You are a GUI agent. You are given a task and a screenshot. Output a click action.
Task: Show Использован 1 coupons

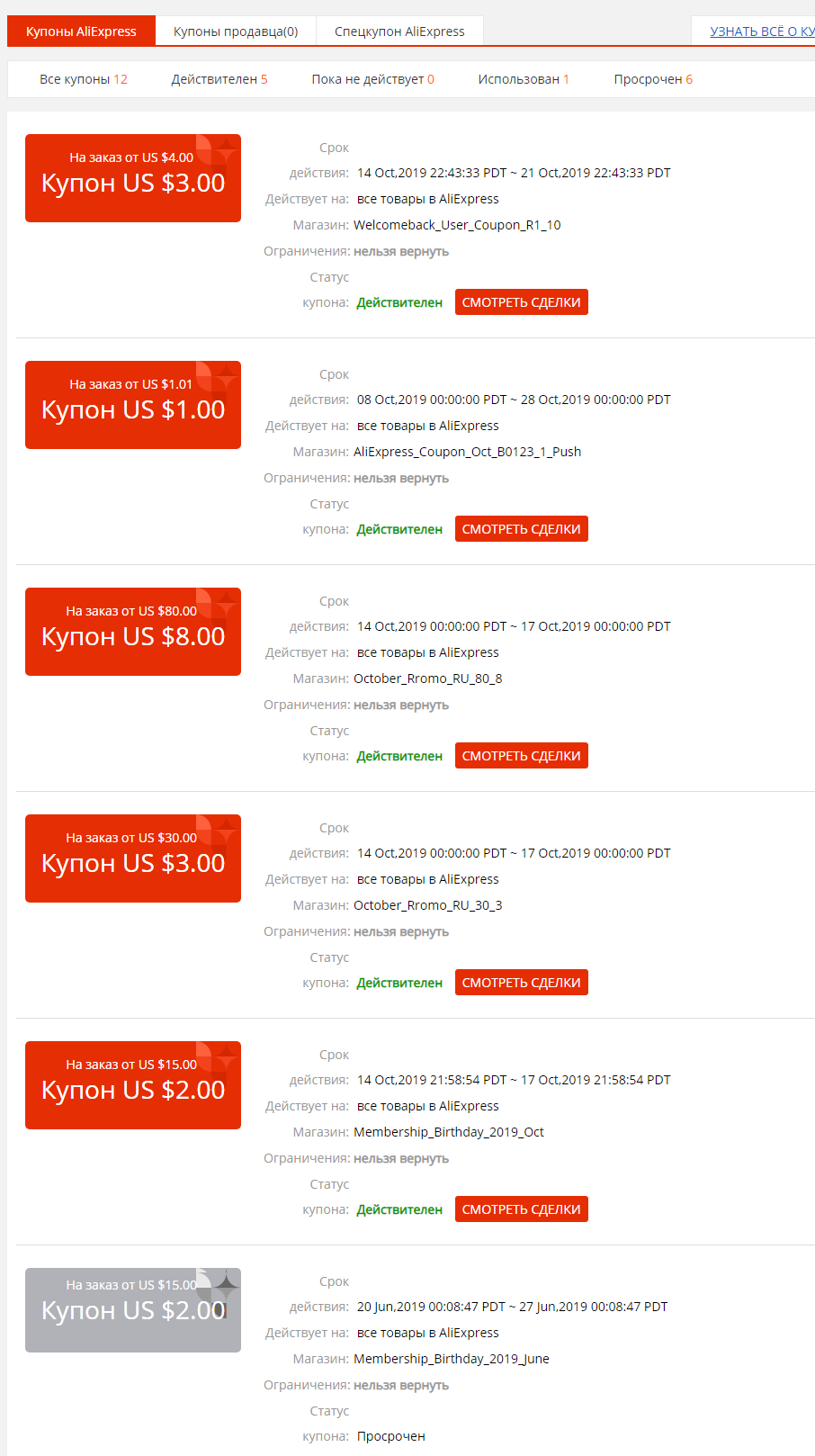pyautogui.click(x=524, y=79)
